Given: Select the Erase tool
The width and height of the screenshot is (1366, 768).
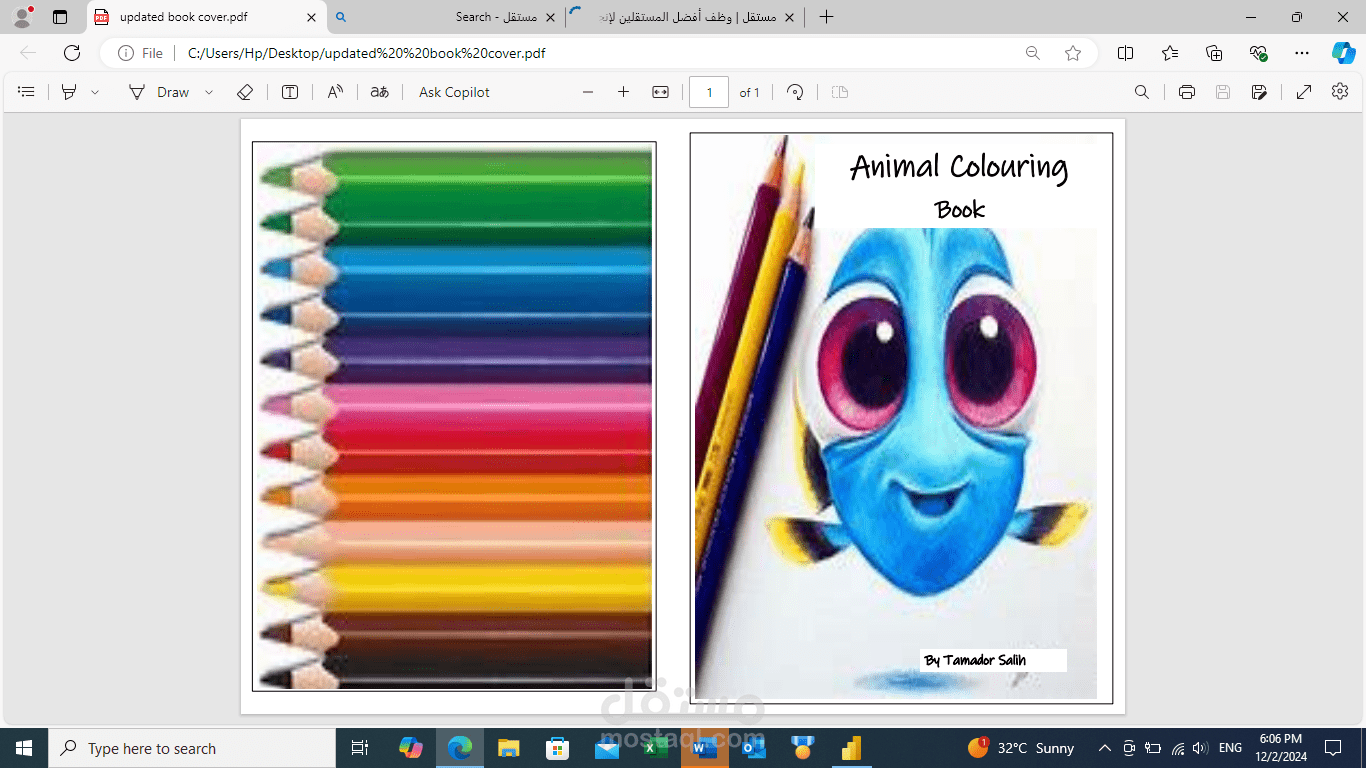Looking at the screenshot, I should tap(245, 92).
